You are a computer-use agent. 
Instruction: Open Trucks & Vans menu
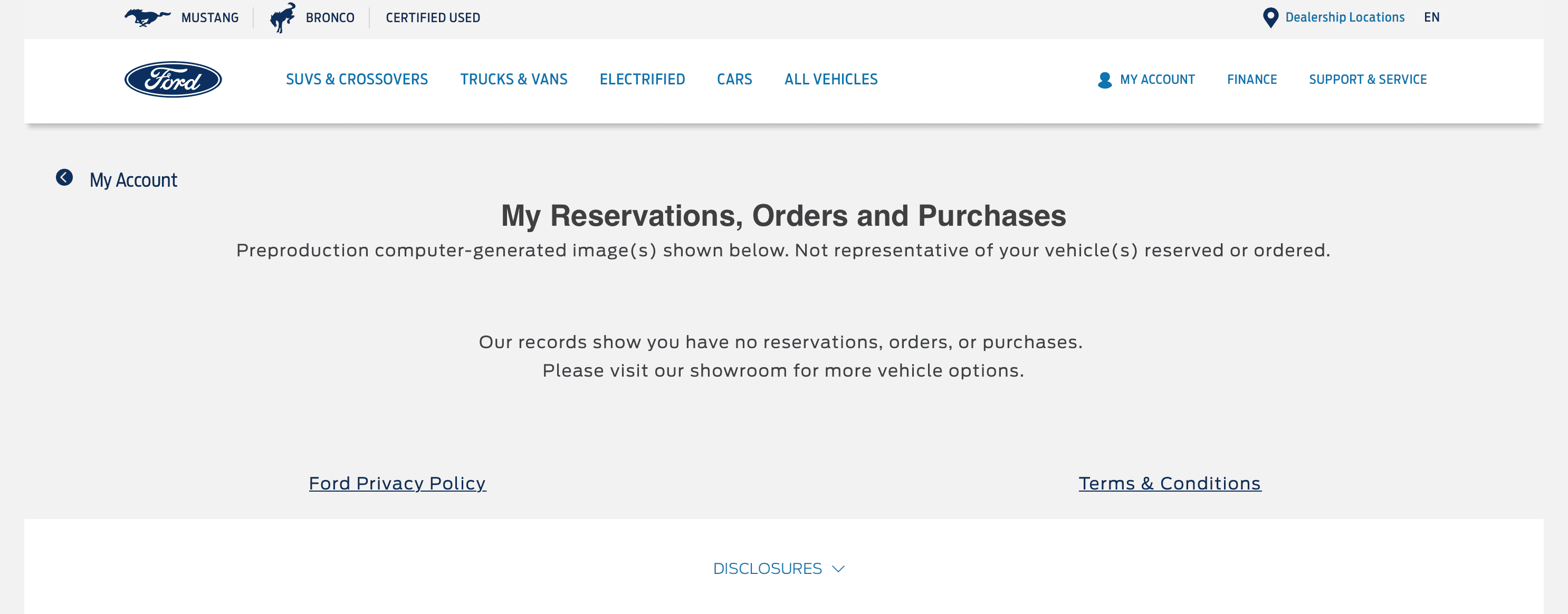tap(513, 80)
